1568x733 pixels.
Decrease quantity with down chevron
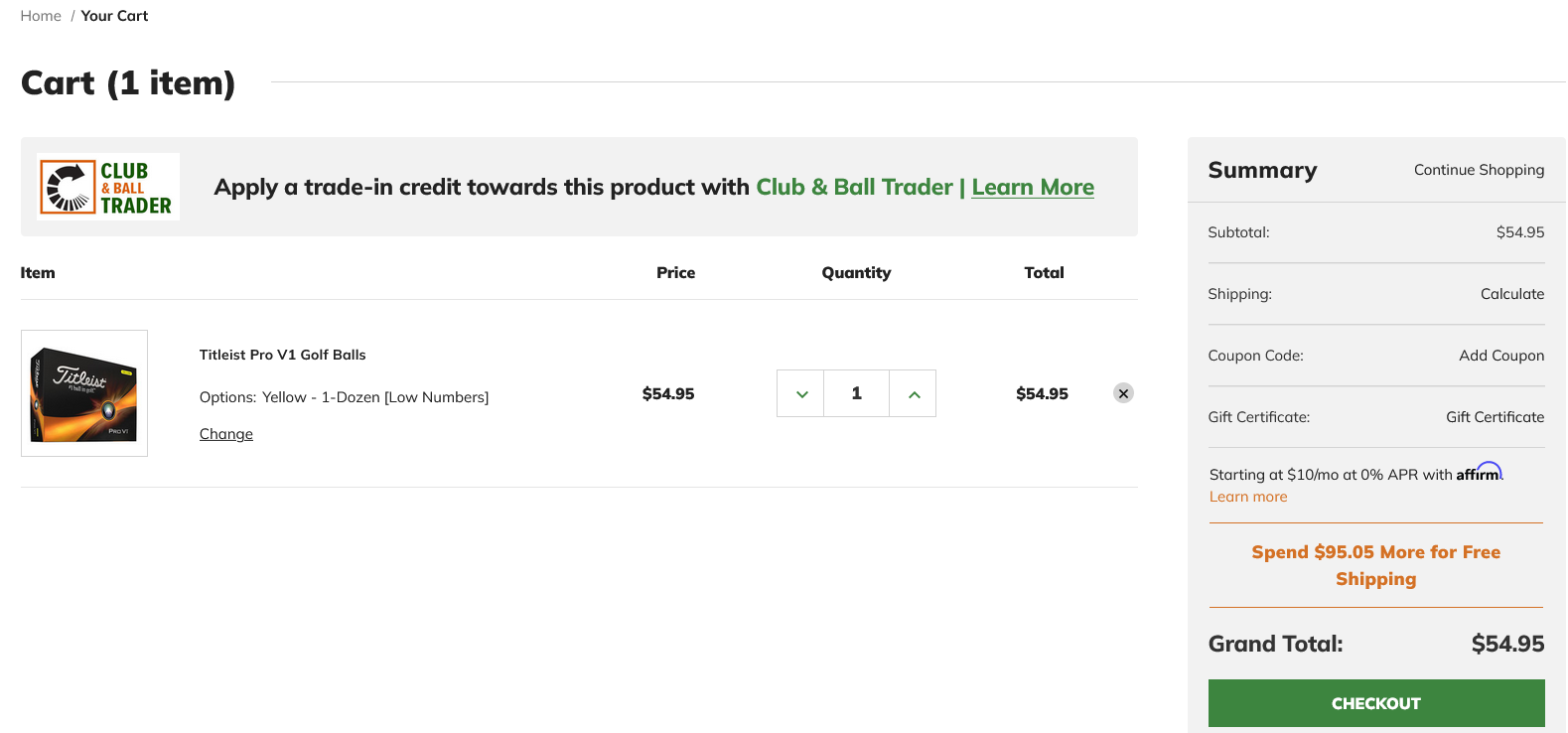800,394
